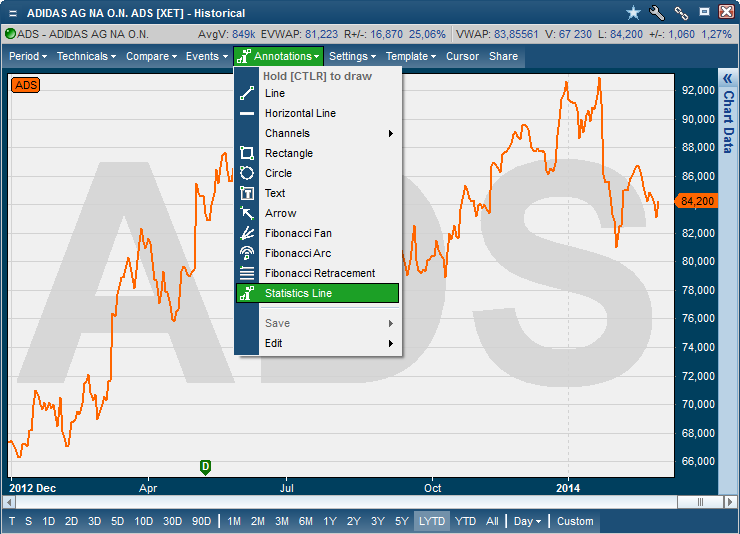The image size is (740, 534).
Task: Select the LYTD time range
Action: click(432, 521)
